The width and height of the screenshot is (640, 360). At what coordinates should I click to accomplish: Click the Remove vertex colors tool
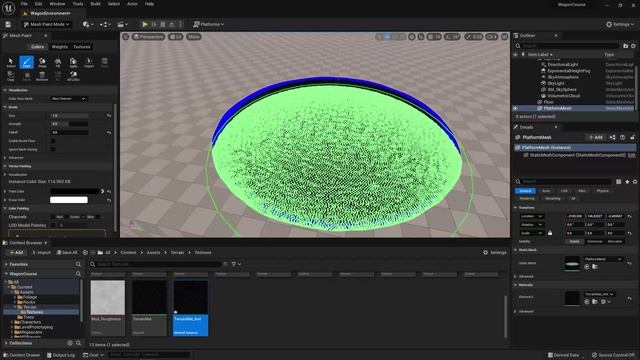[42, 76]
